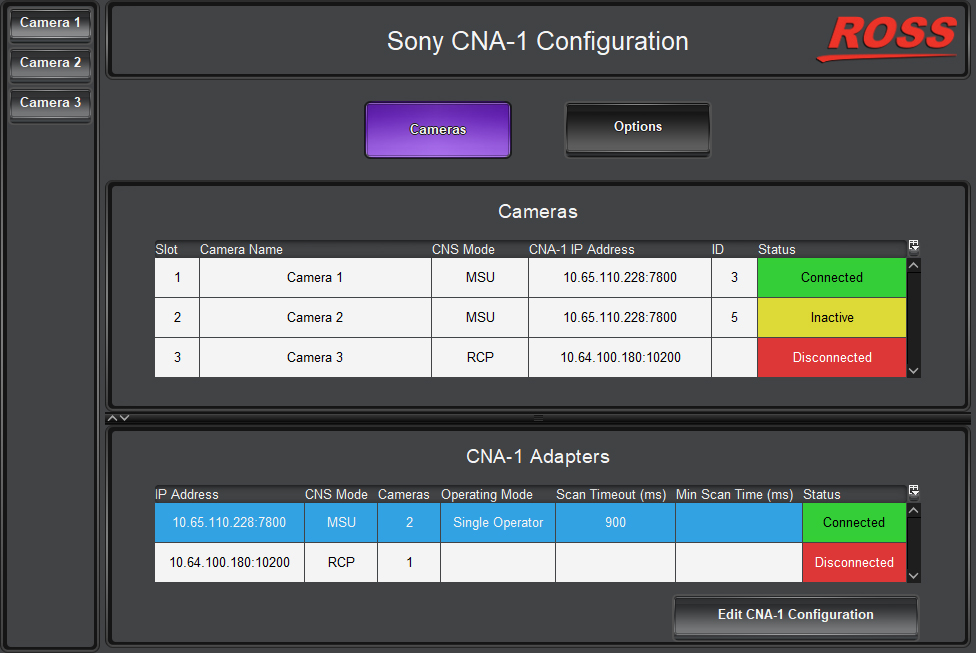Click the CNA-1 Adapters table scroll-up arrow
This screenshot has width=976, height=653.
913,511
